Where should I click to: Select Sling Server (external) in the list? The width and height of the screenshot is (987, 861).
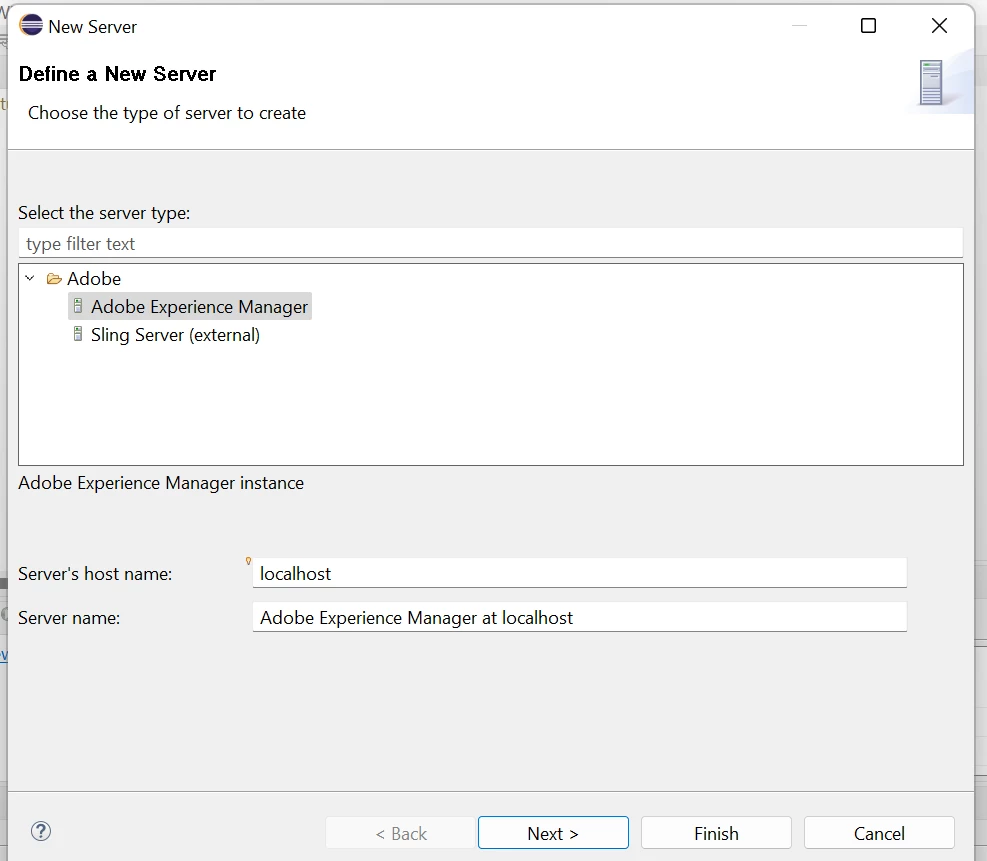tap(175, 335)
